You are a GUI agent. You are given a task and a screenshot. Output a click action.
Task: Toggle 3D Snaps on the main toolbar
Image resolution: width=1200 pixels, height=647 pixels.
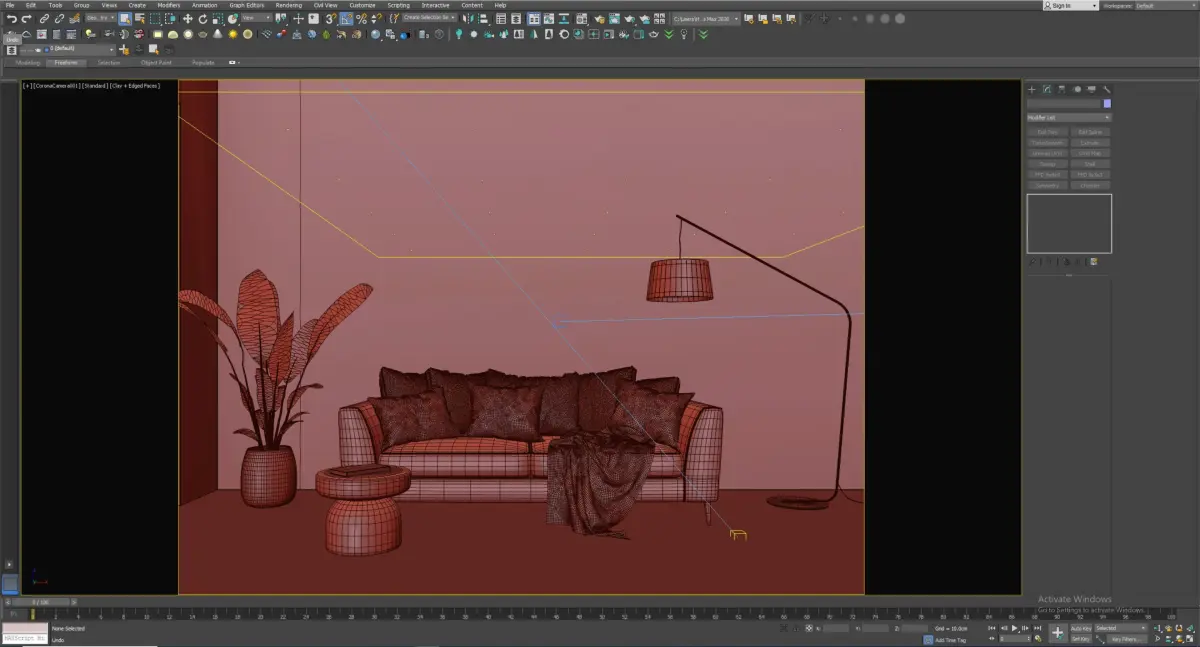point(330,18)
